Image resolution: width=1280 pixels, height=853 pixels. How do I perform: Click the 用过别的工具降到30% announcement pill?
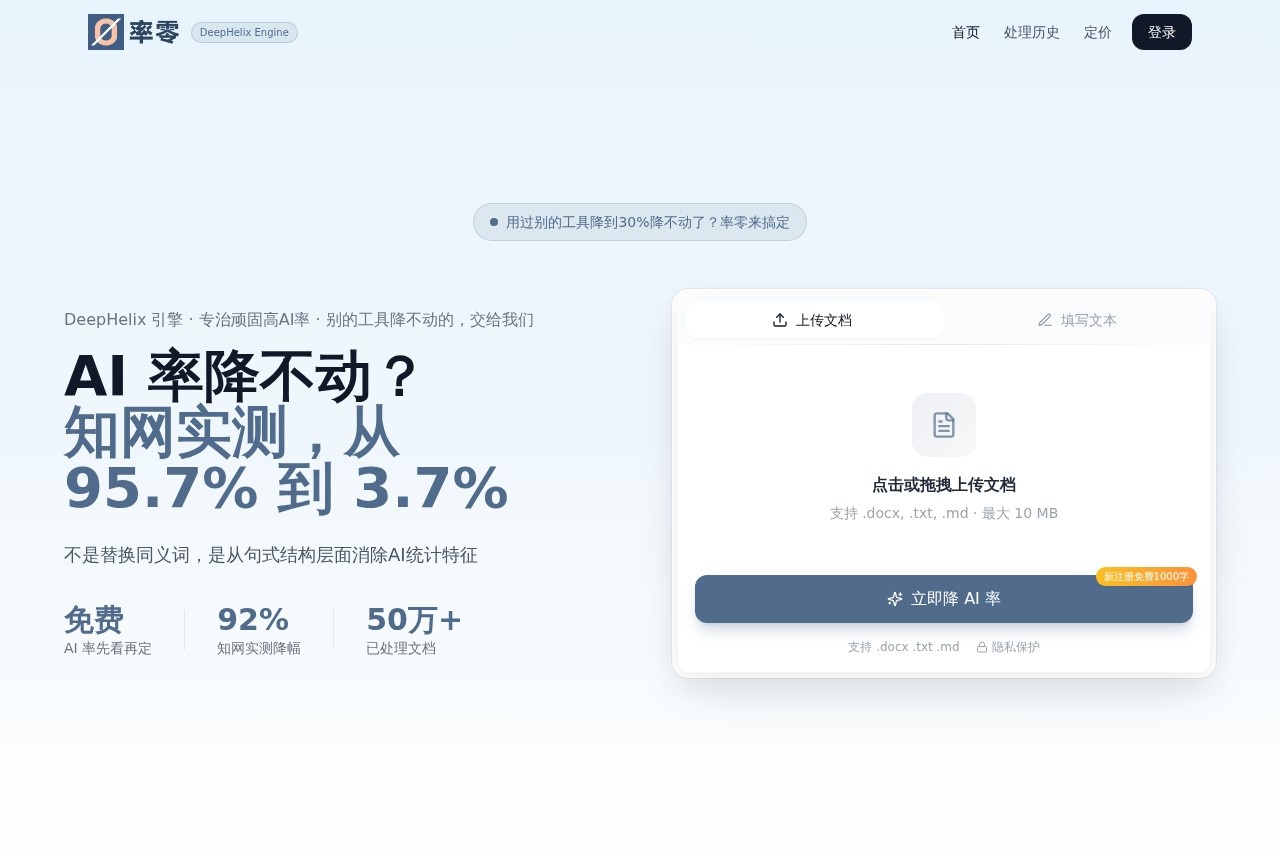(x=640, y=222)
